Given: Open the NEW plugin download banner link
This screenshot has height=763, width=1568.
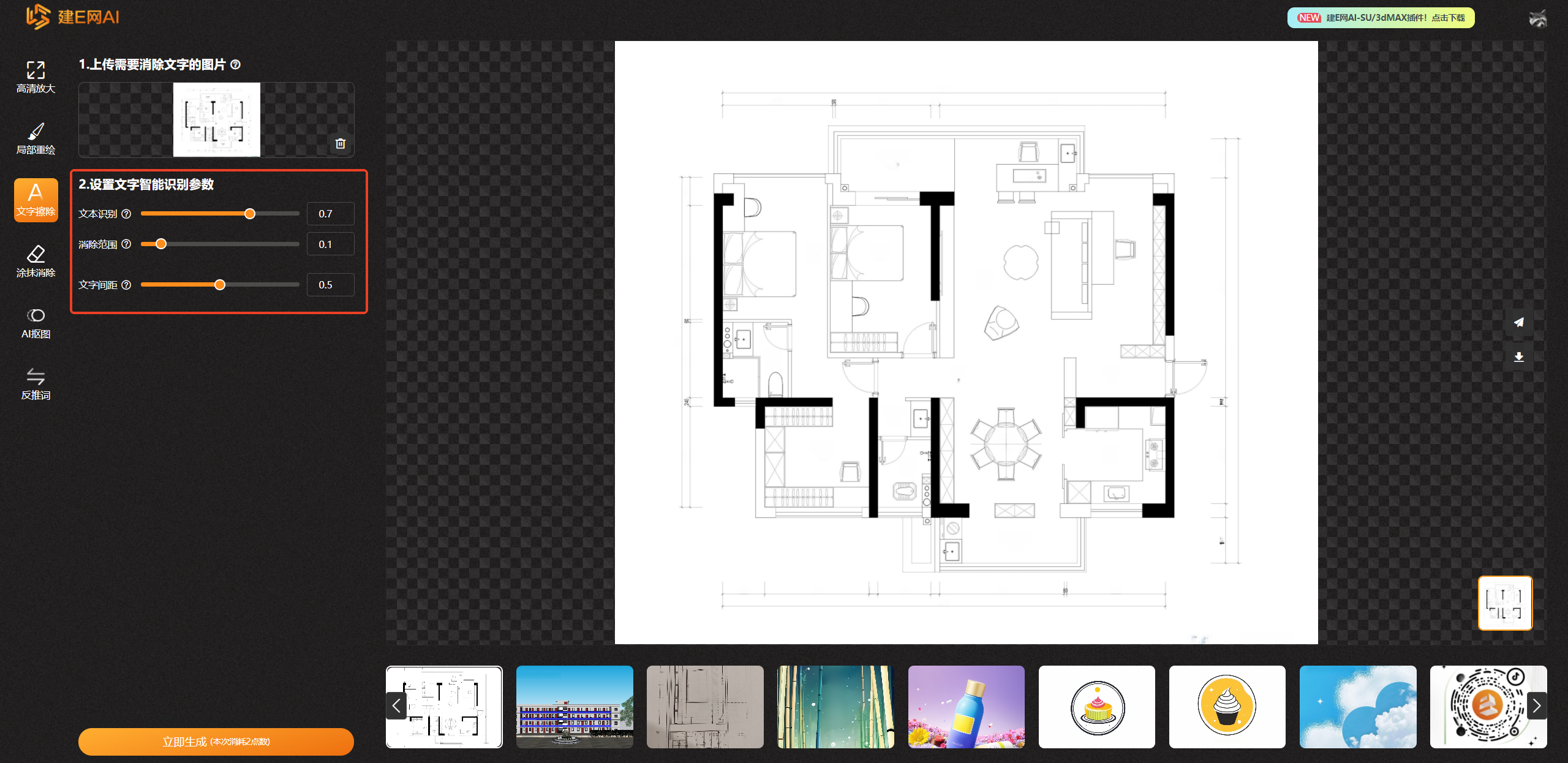Looking at the screenshot, I should [1380, 18].
